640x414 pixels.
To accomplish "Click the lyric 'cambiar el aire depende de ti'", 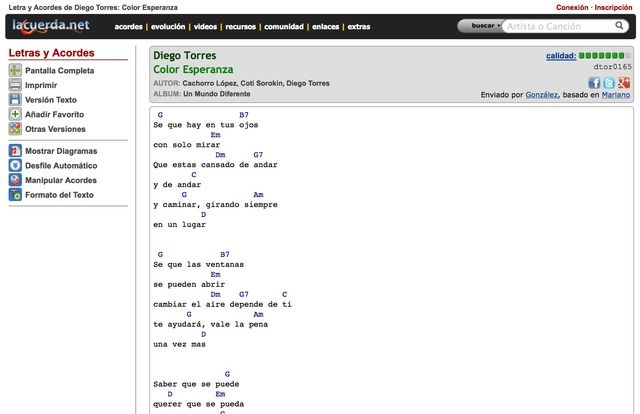I will [222, 304].
